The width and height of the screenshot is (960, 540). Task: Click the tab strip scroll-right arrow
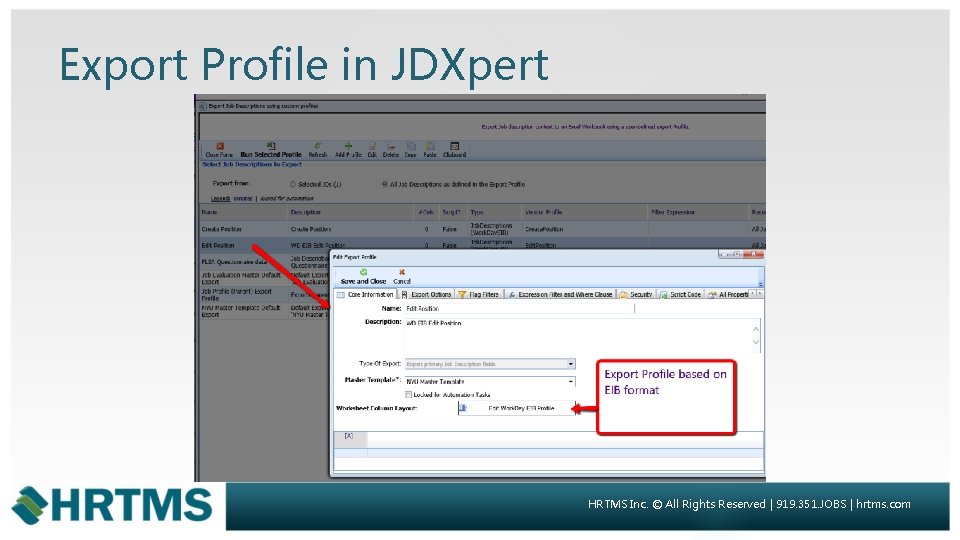pyautogui.click(x=760, y=294)
